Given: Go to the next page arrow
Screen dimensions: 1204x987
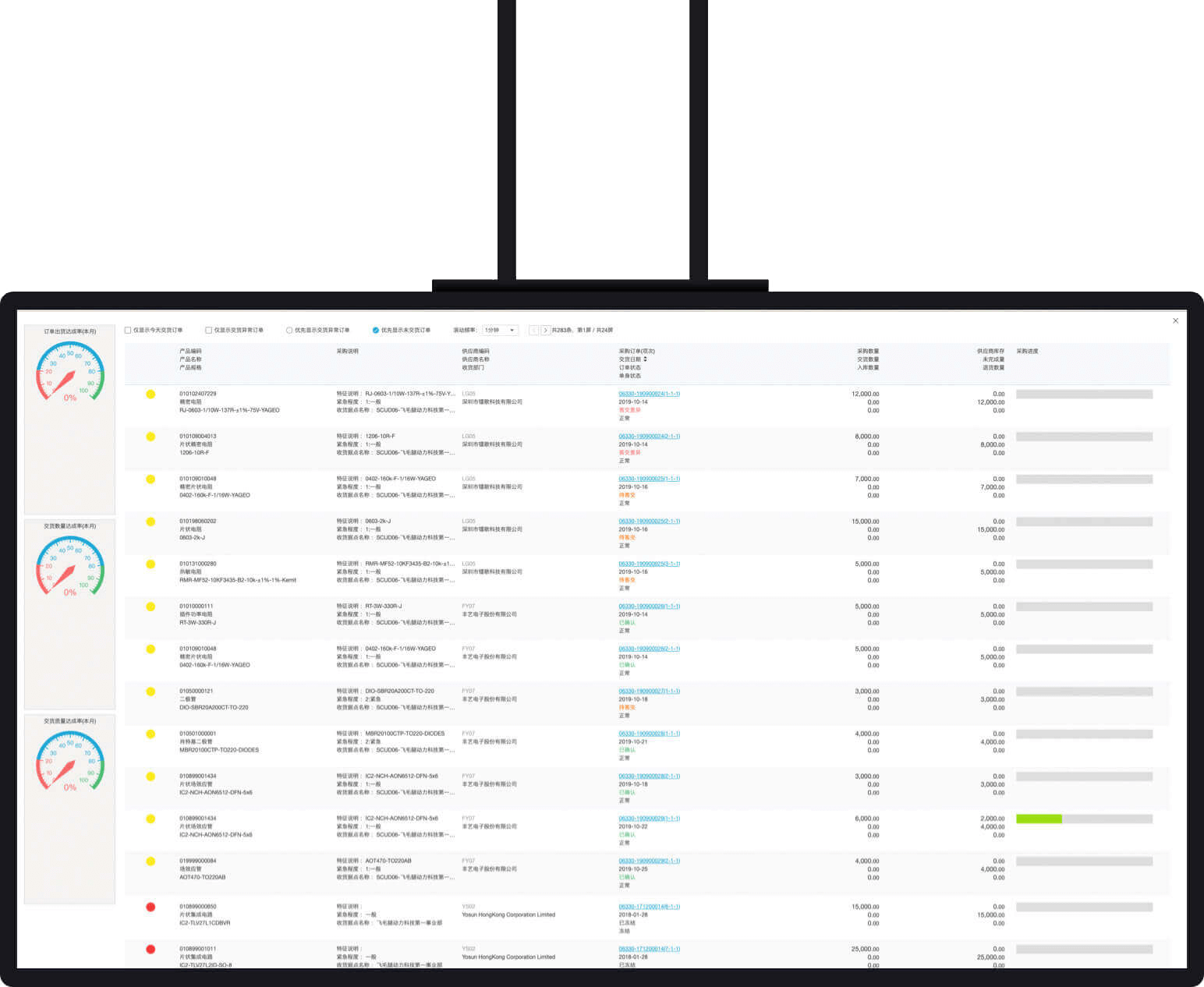Looking at the screenshot, I should [545, 331].
